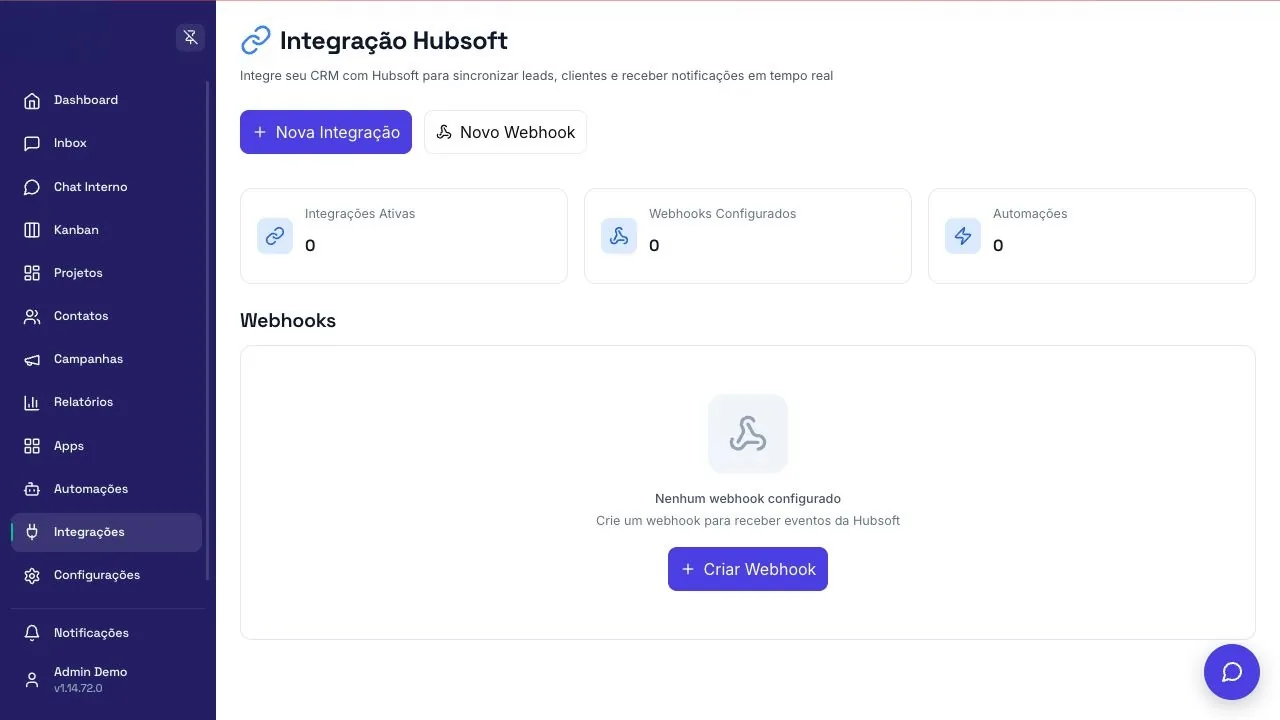Click version text v1.14.72.0
The image size is (1280, 720).
coord(78,688)
